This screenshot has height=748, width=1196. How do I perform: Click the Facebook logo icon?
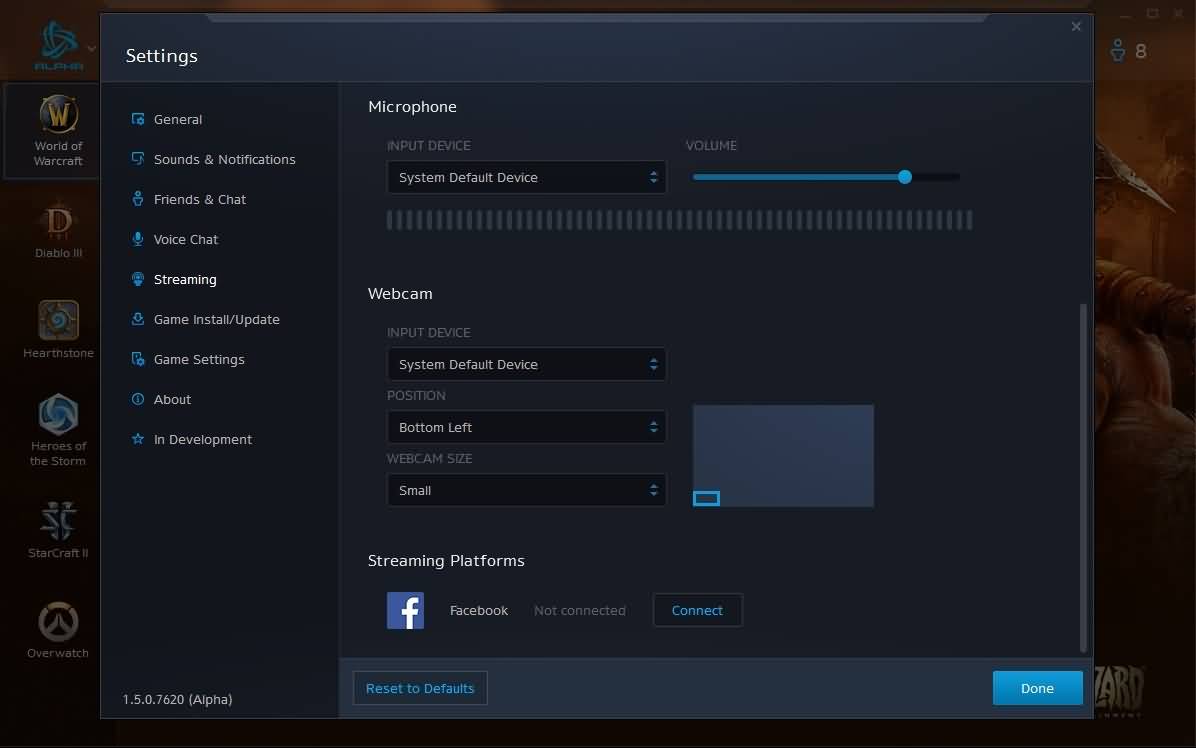[405, 610]
